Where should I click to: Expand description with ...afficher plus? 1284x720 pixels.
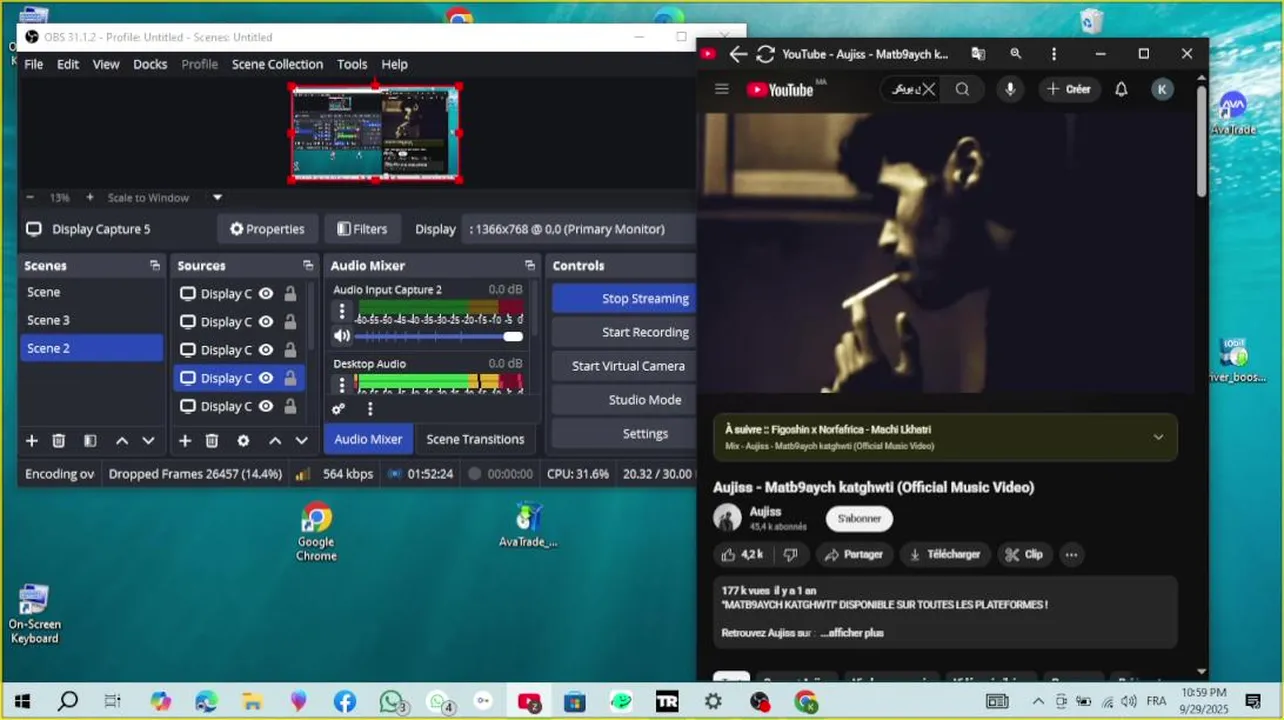click(851, 633)
